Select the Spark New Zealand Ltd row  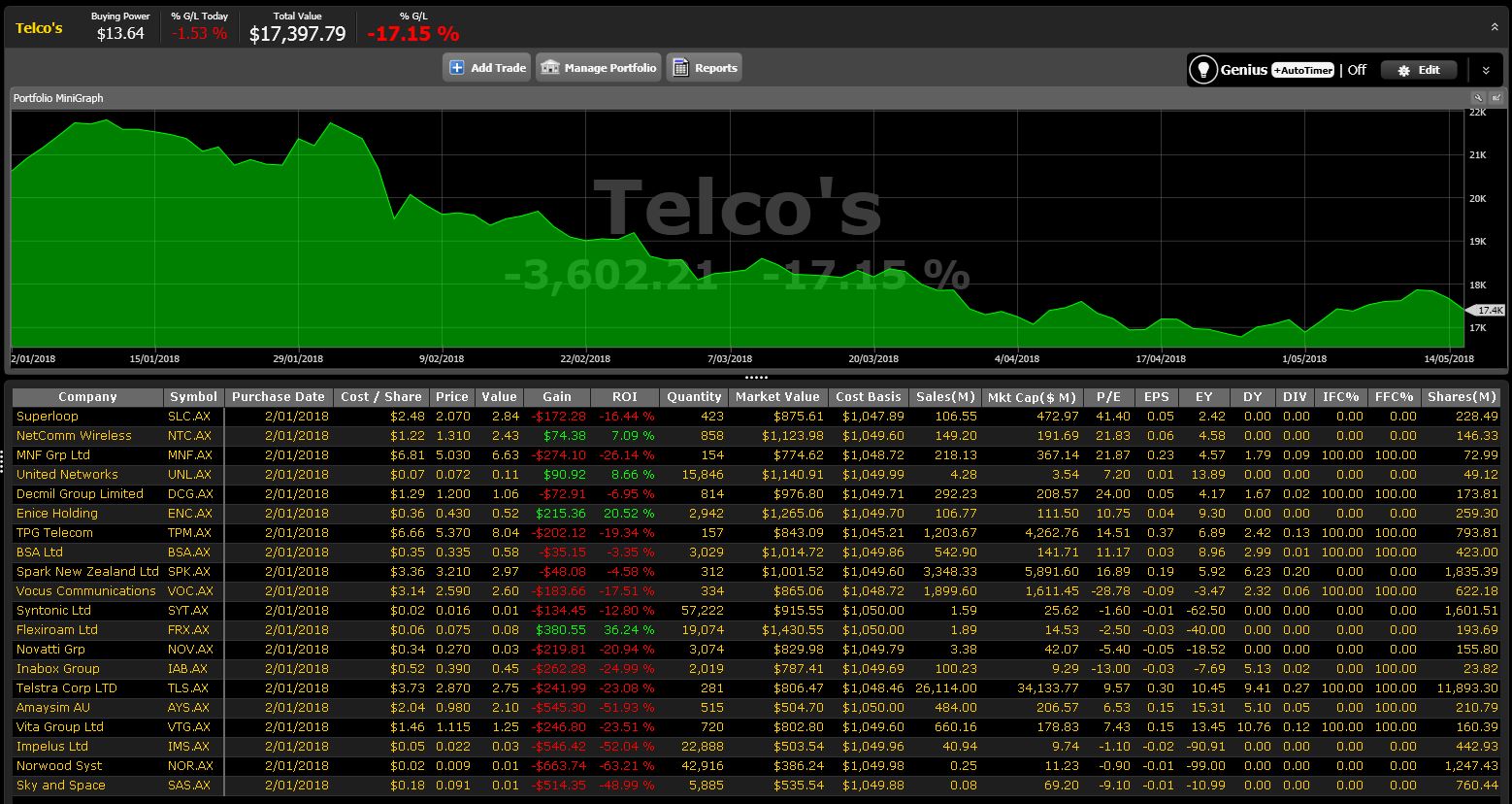[x=757, y=571]
